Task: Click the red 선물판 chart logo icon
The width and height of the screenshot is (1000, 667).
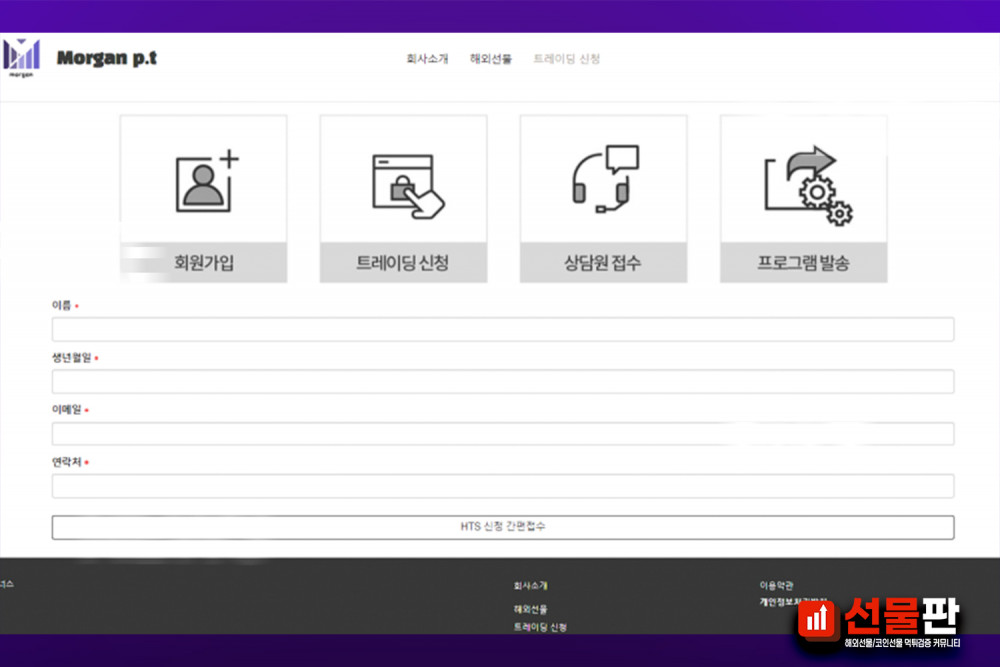Action: 818,619
